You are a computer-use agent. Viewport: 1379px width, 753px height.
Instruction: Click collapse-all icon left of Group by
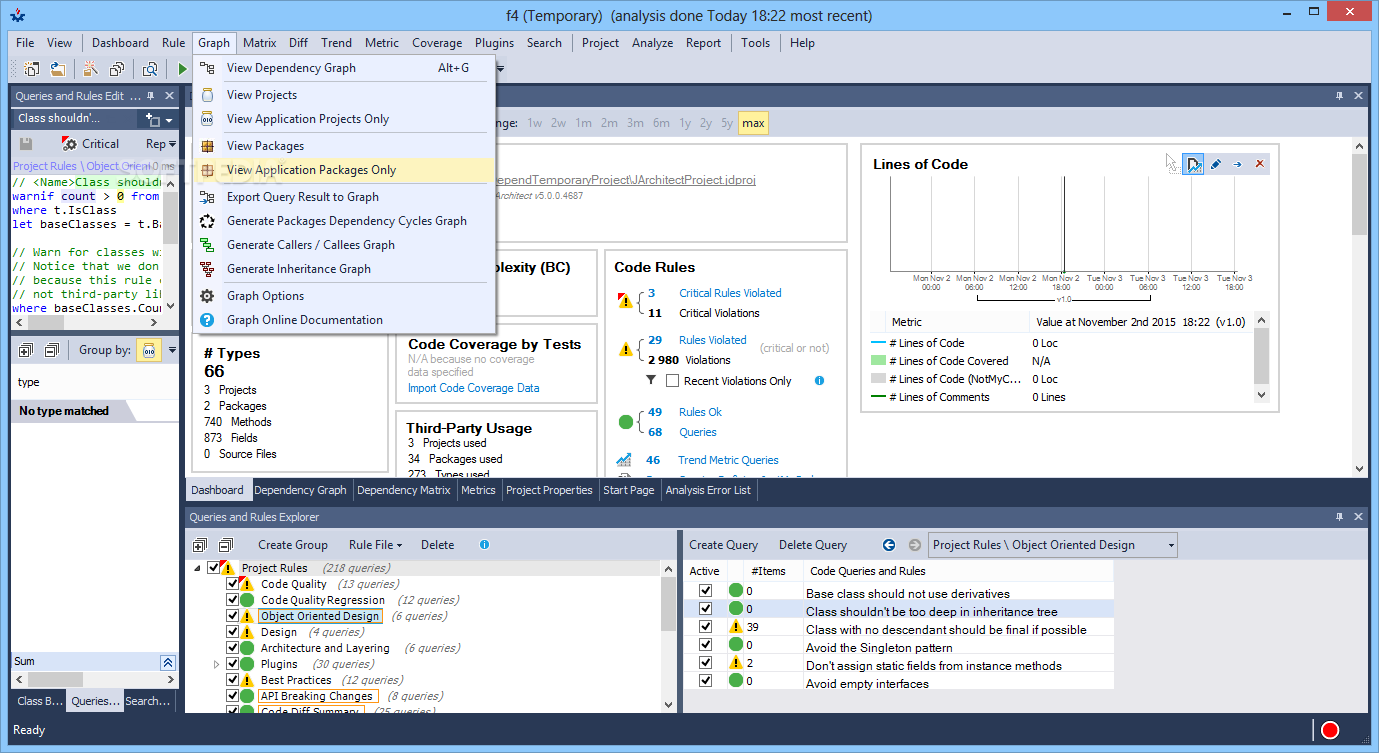coord(51,350)
